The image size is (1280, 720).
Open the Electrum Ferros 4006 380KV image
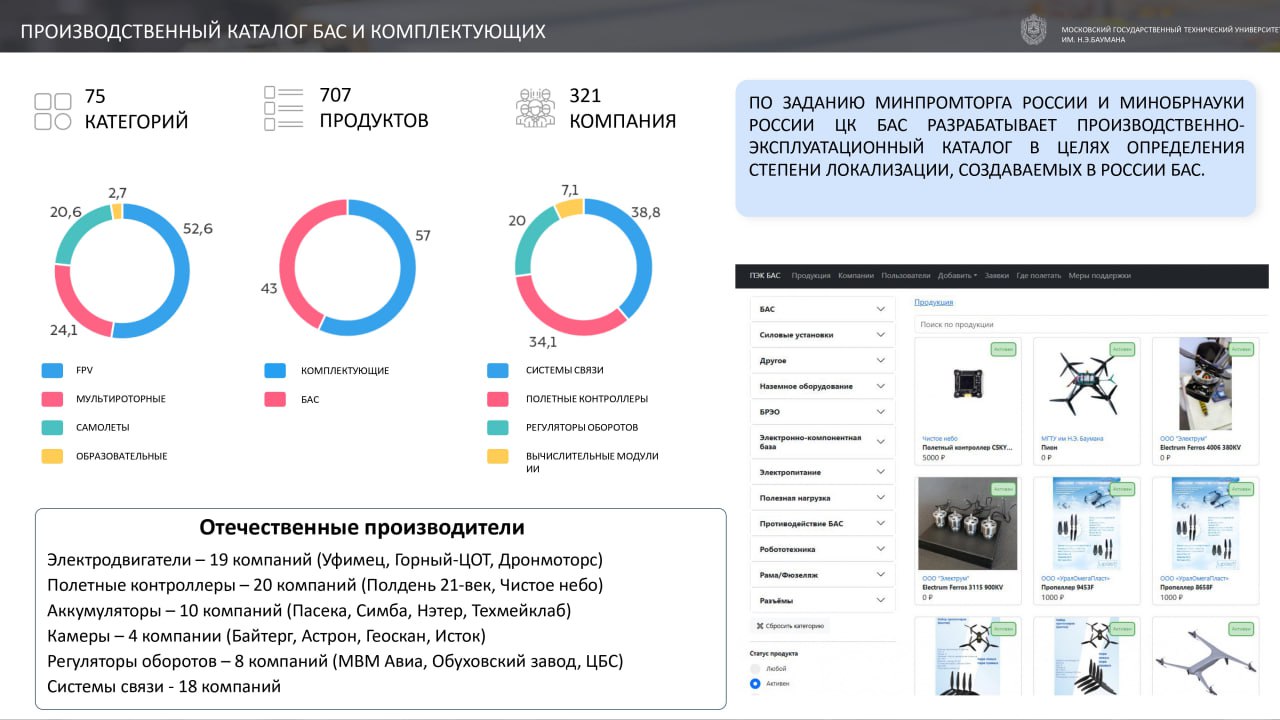(x=1206, y=384)
